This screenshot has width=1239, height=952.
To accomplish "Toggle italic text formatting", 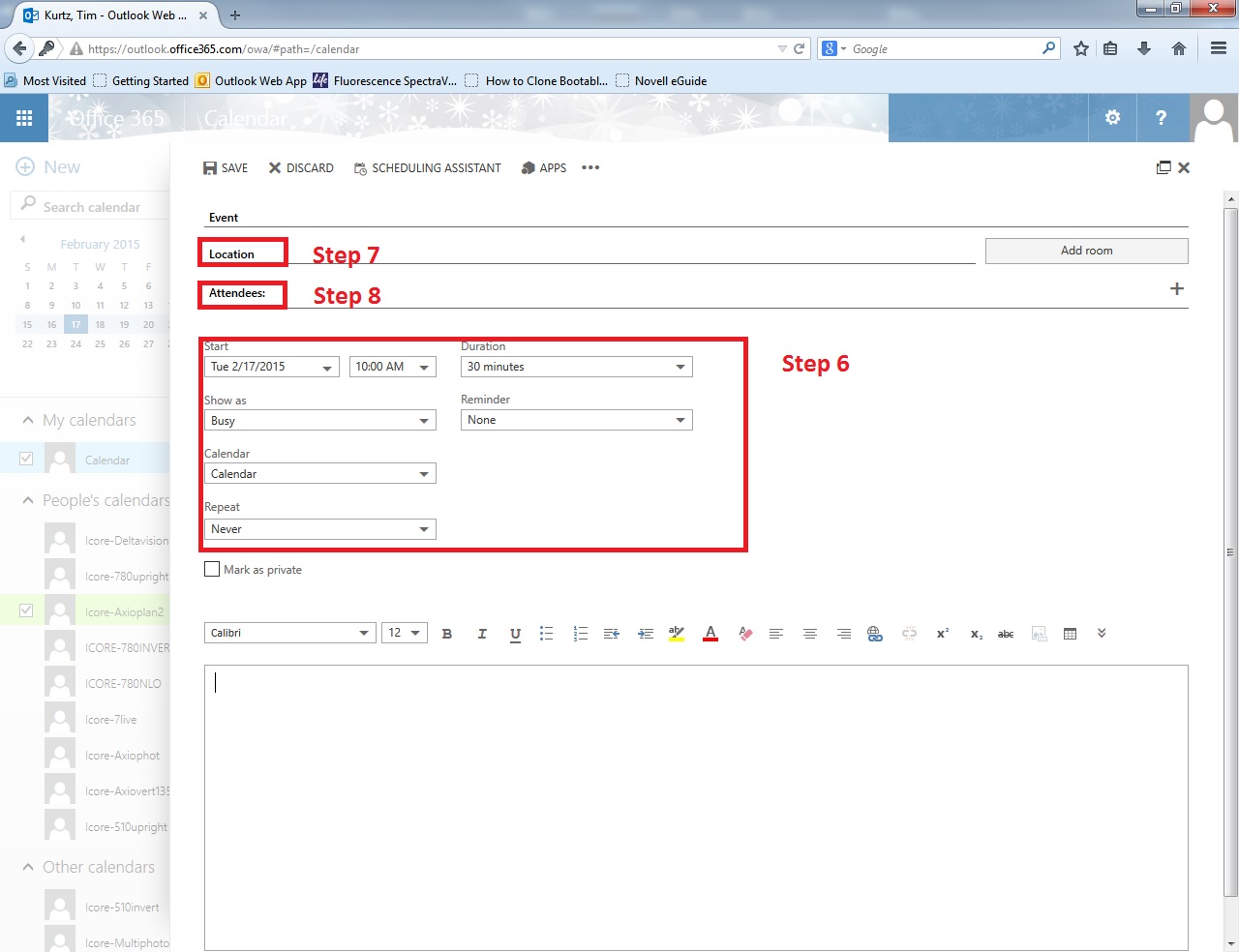I will (481, 634).
